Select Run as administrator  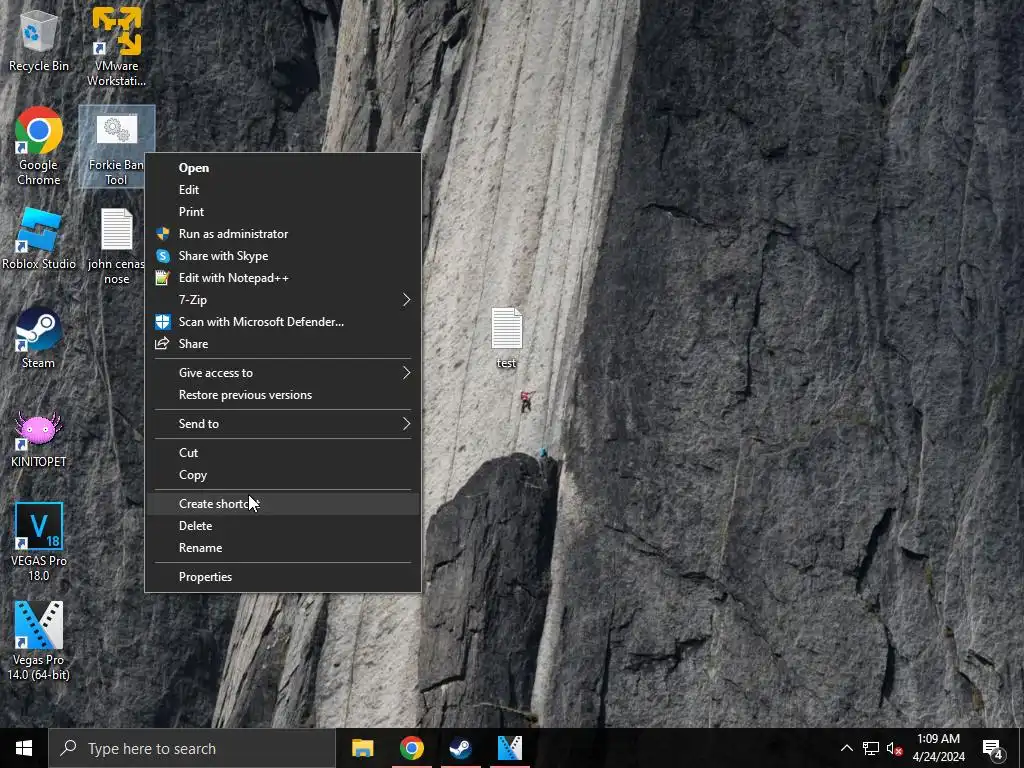283,234
